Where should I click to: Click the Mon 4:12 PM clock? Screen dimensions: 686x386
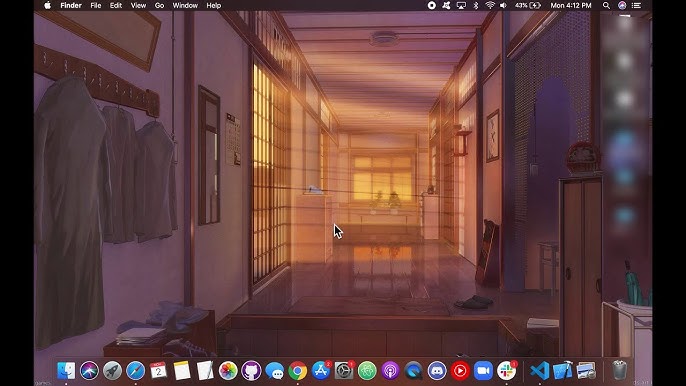point(571,5)
